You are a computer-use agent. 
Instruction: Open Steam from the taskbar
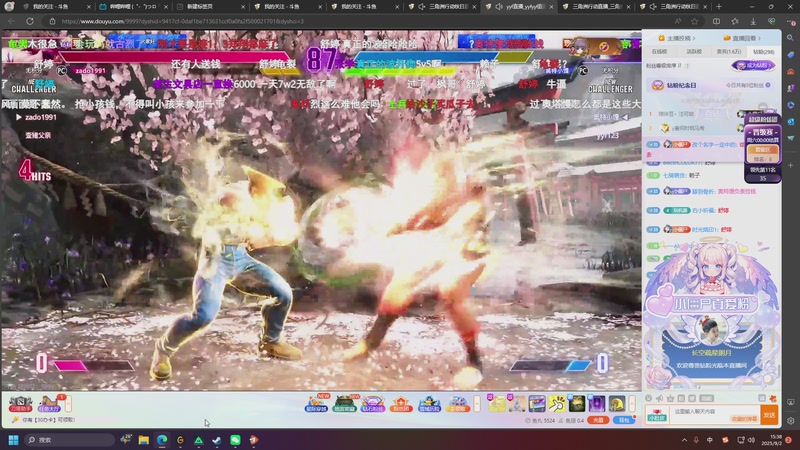(217, 440)
